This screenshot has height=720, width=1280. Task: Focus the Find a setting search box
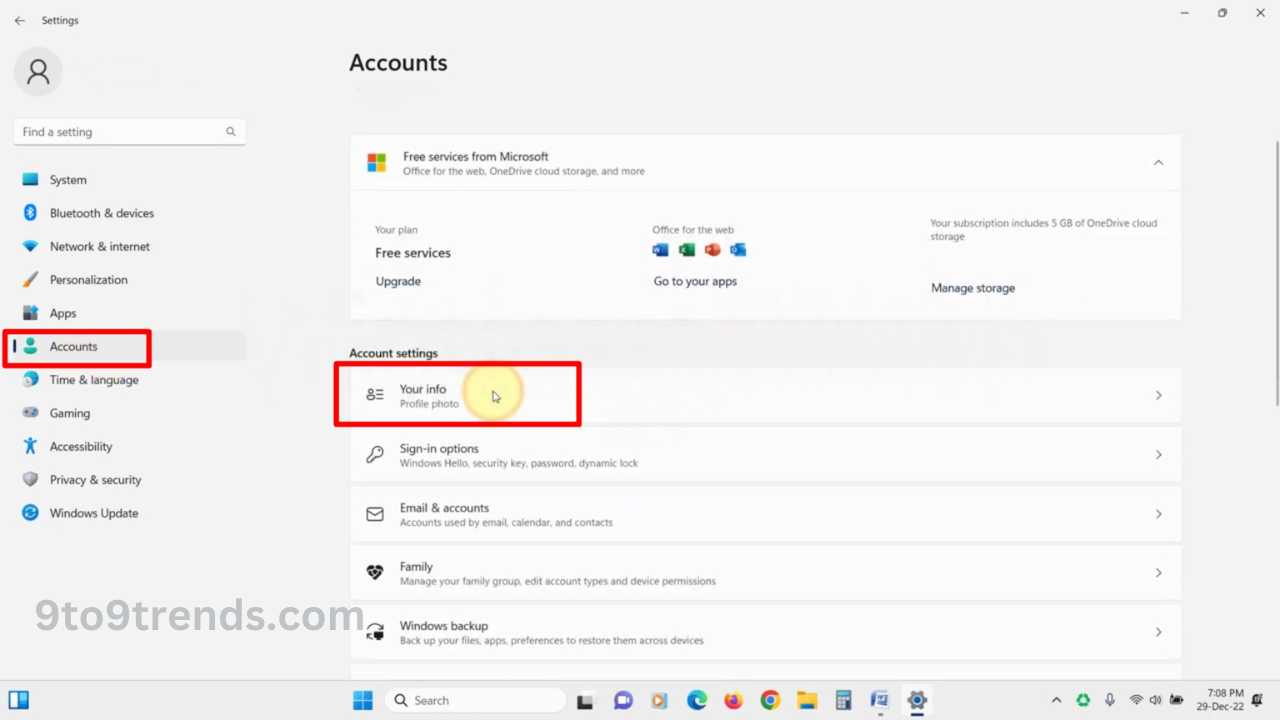130,131
